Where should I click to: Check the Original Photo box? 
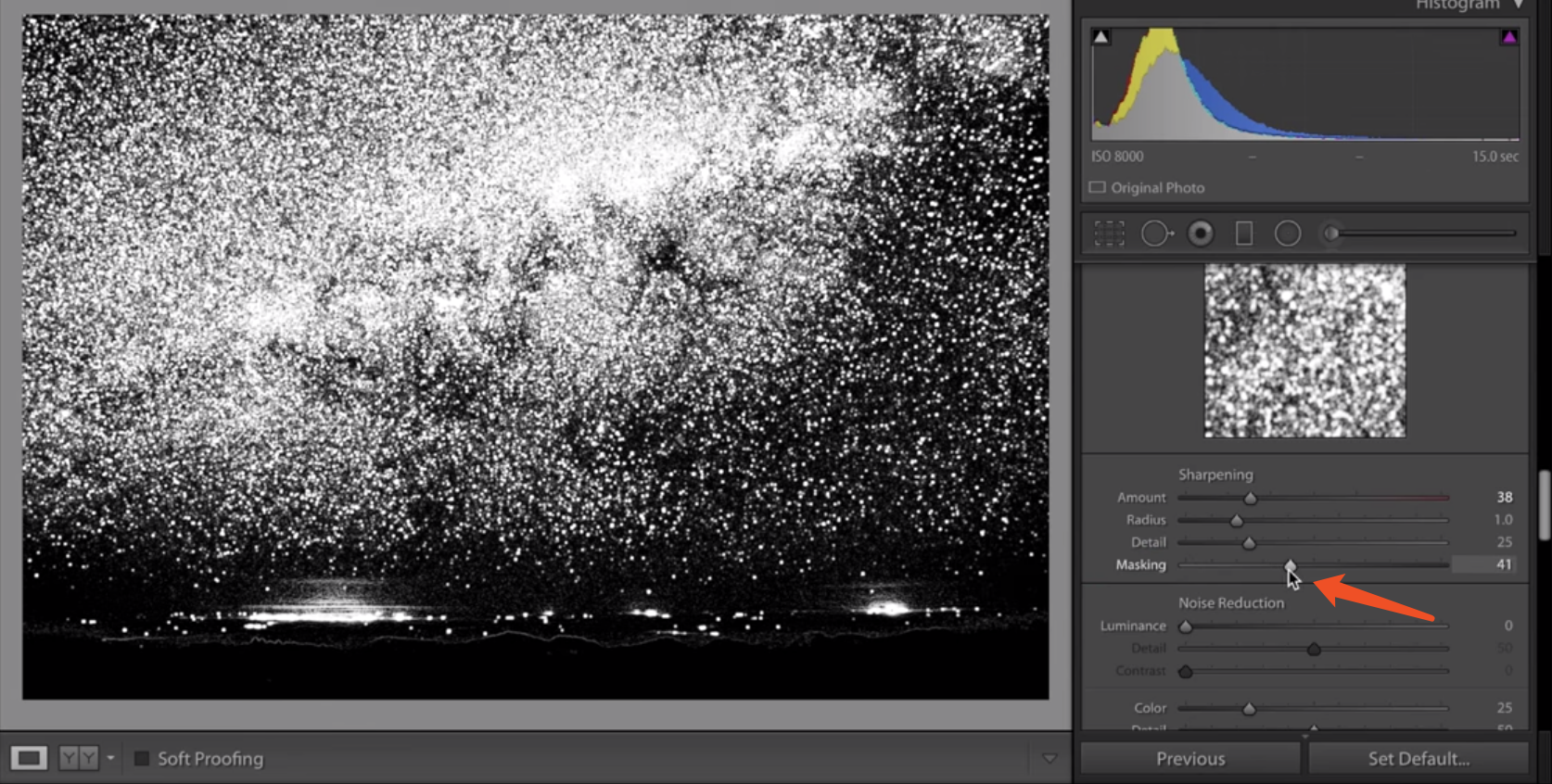pos(1098,187)
